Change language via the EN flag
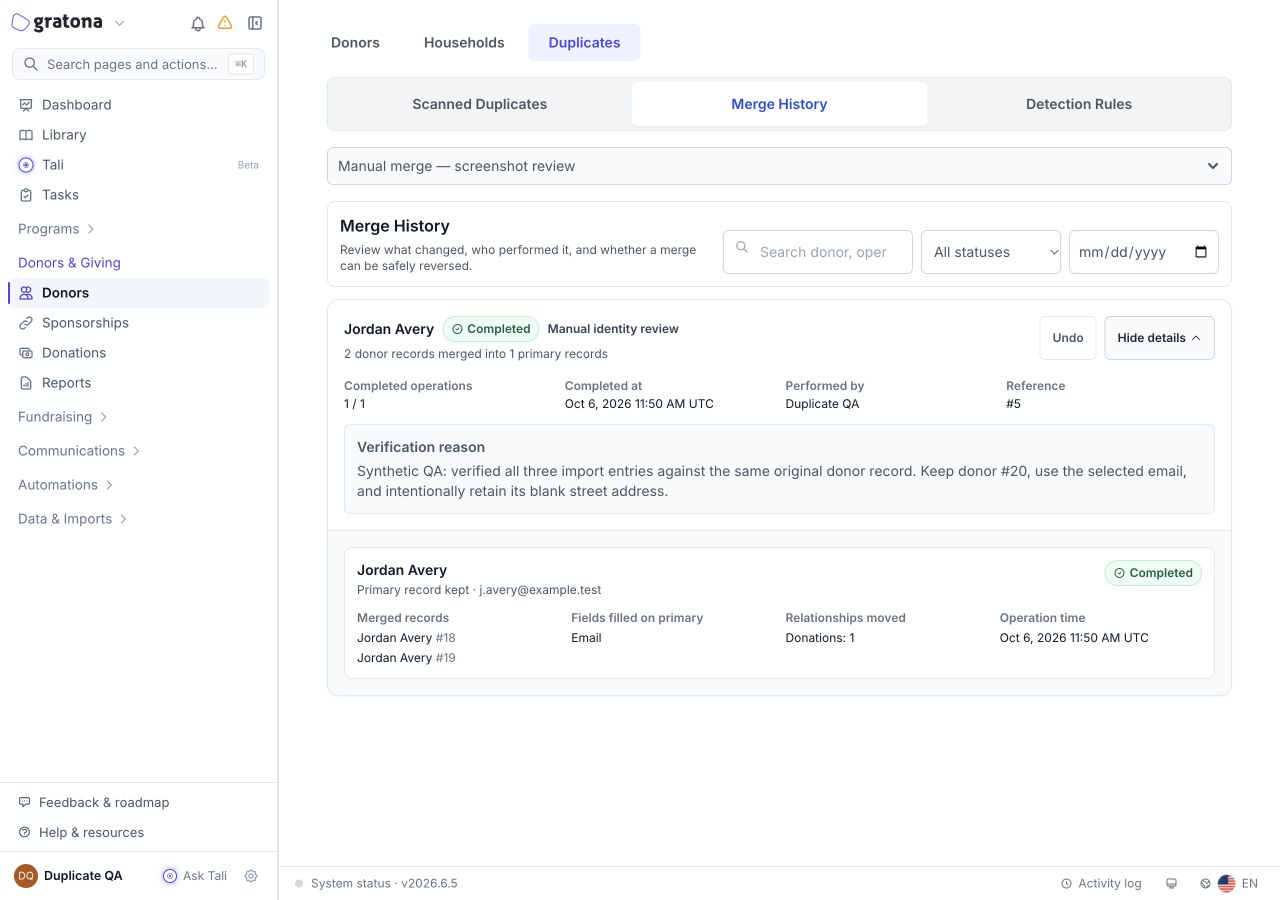1280x900 pixels. (x=1238, y=884)
